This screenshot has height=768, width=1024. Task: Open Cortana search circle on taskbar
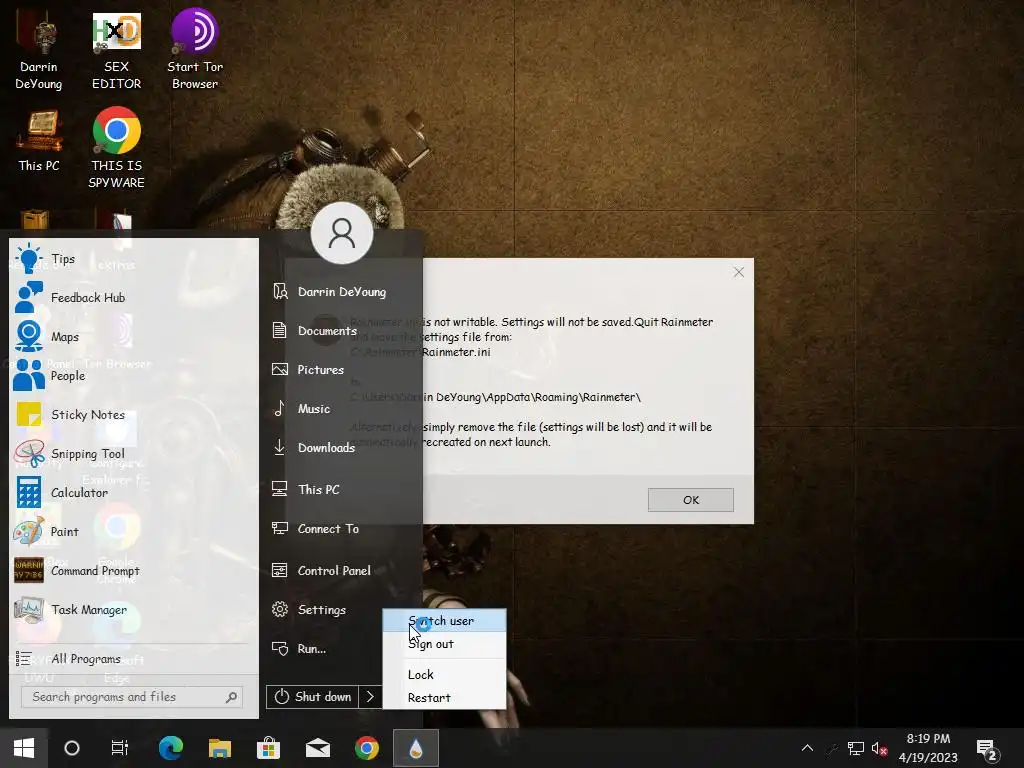(x=72, y=748)
